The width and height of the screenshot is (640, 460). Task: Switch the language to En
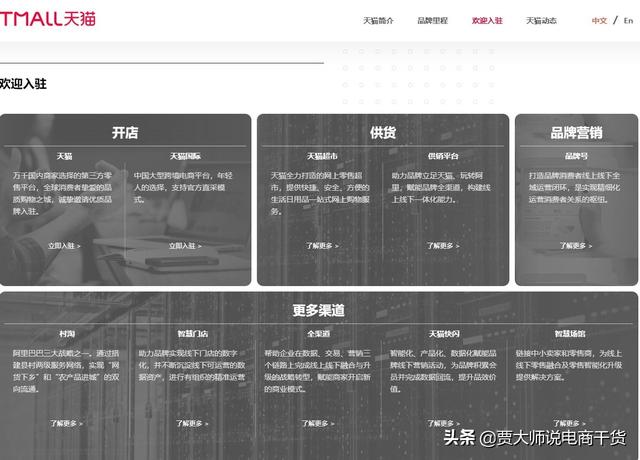(628, 20)
